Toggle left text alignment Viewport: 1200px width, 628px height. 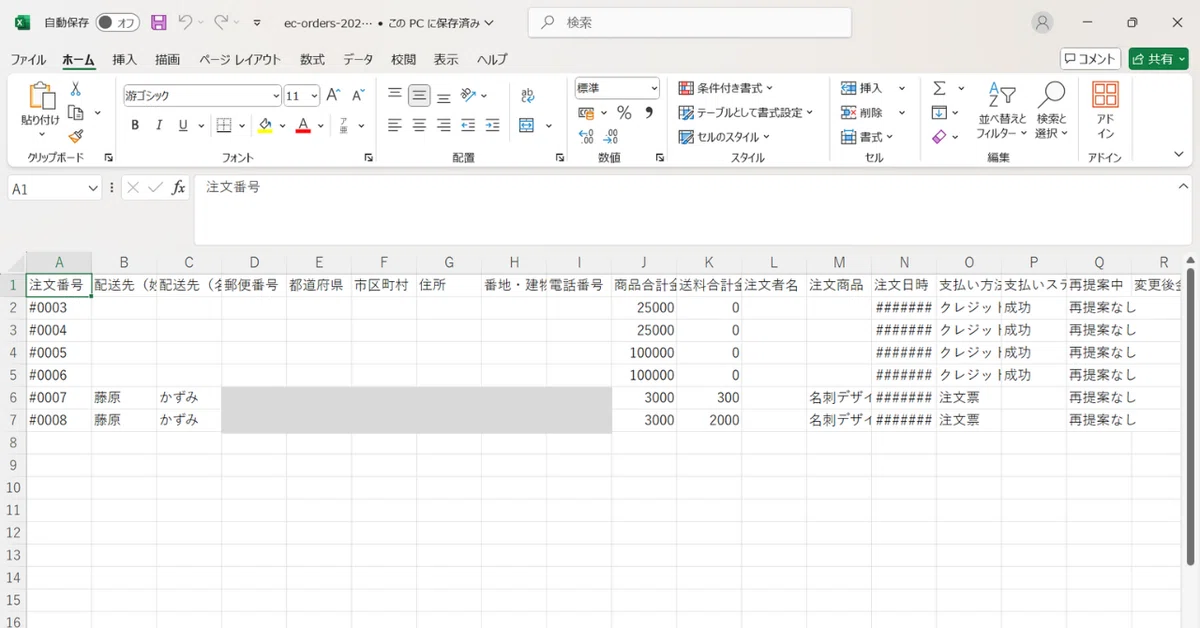tap(395, 125)
